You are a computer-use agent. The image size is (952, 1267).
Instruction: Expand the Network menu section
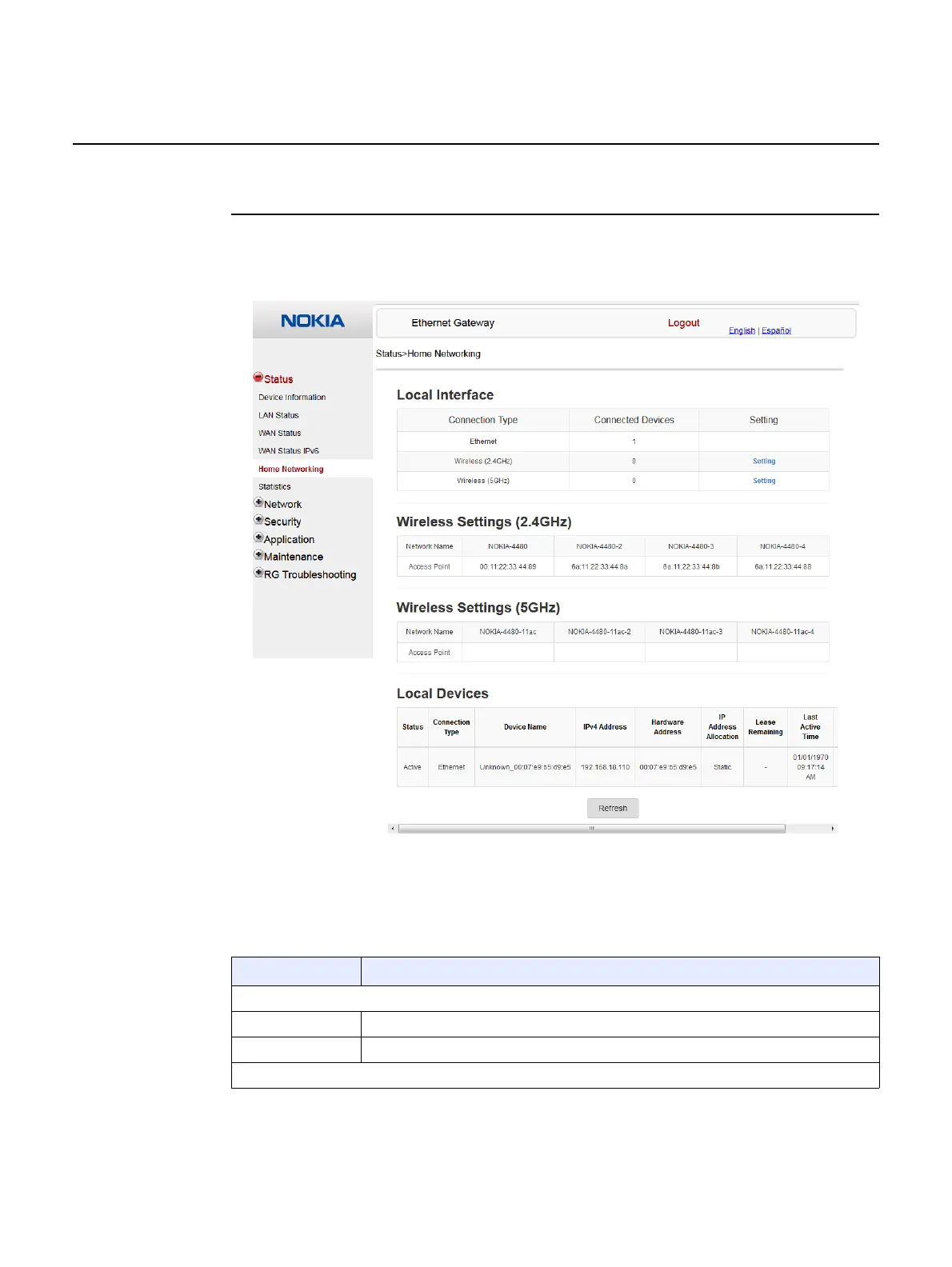pyautogui.click(x=258, y=502)
